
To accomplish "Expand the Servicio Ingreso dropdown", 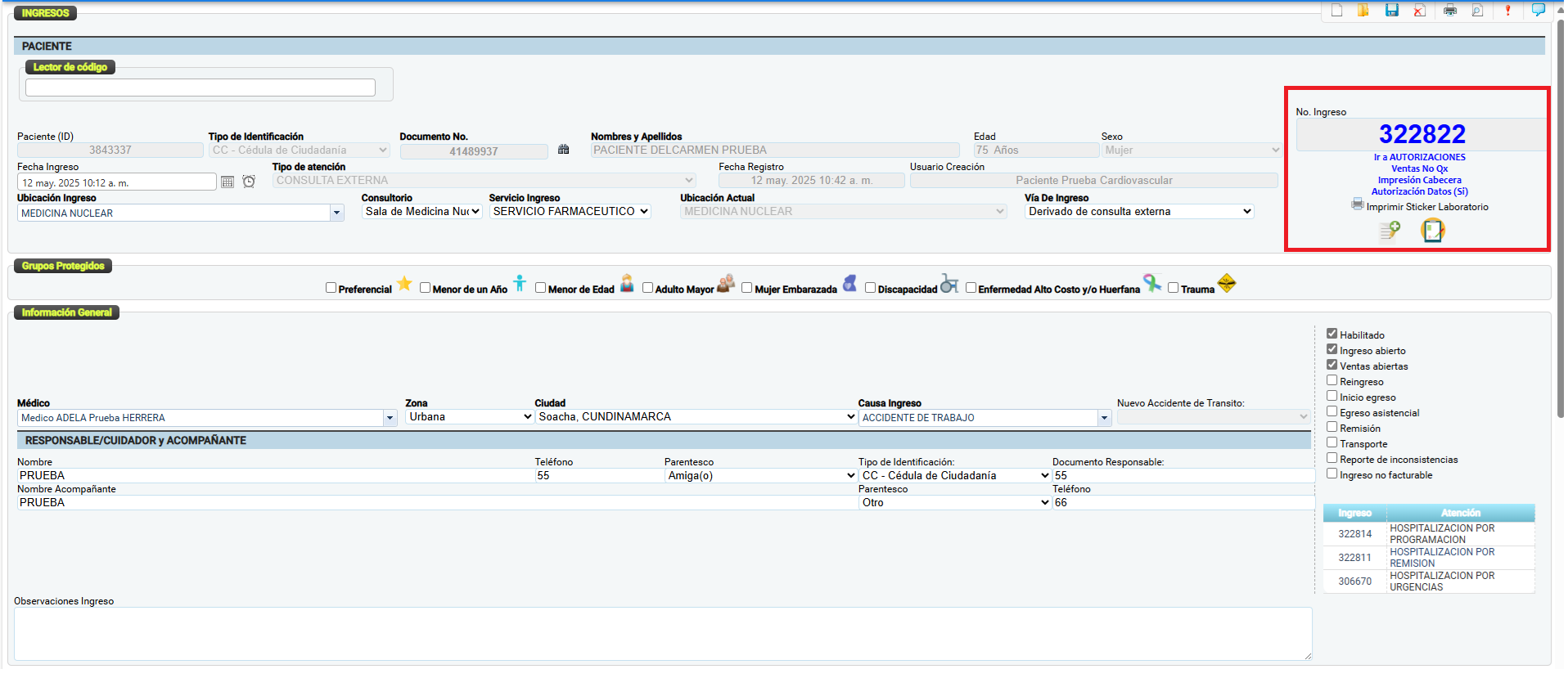I will pyautogui.click(x=570, y=212).
